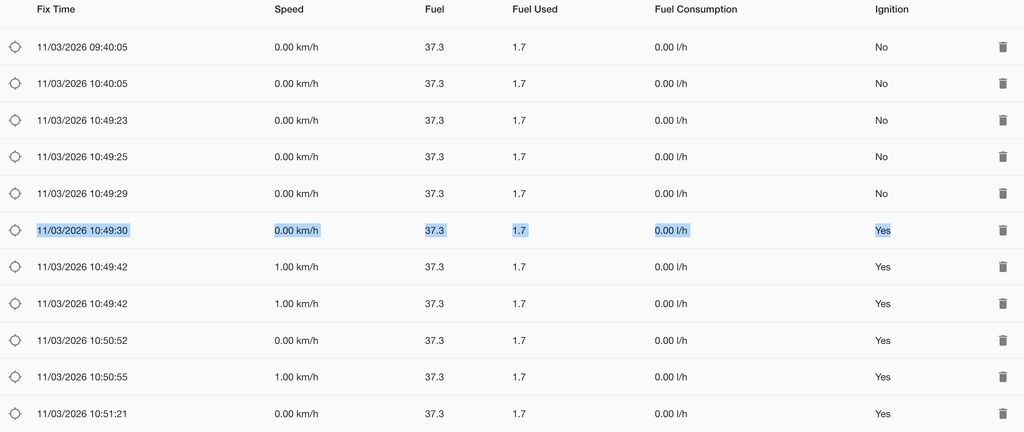Image resolution: width=1024 pixels, height=432 pixels.
Task: Remove the 10:51:21 position record
Action: point(1002,414)
